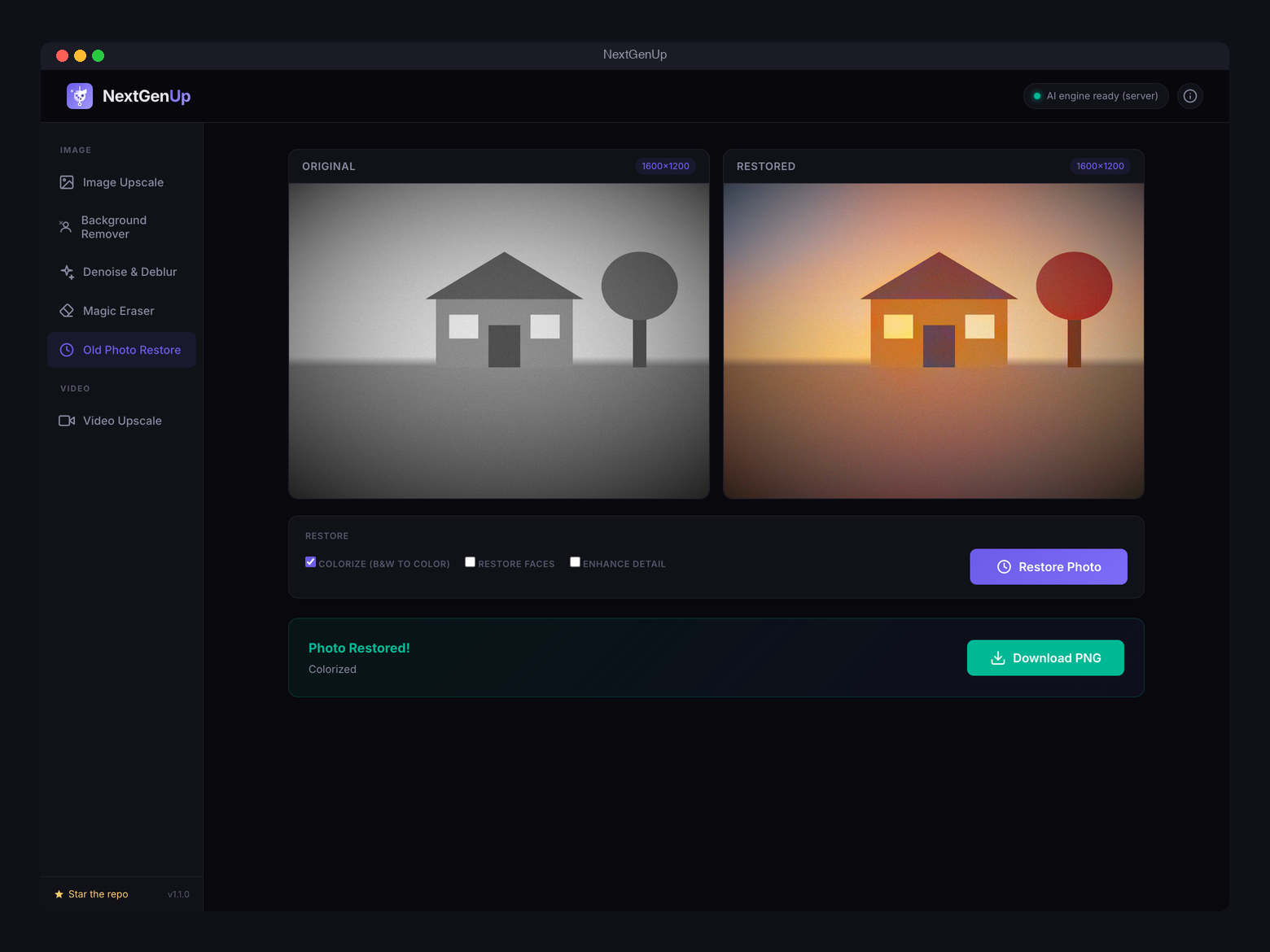Viewport: 1270px width, 952px height.
Task: Click the RESTORED panel heading
Action: (766, 166)
